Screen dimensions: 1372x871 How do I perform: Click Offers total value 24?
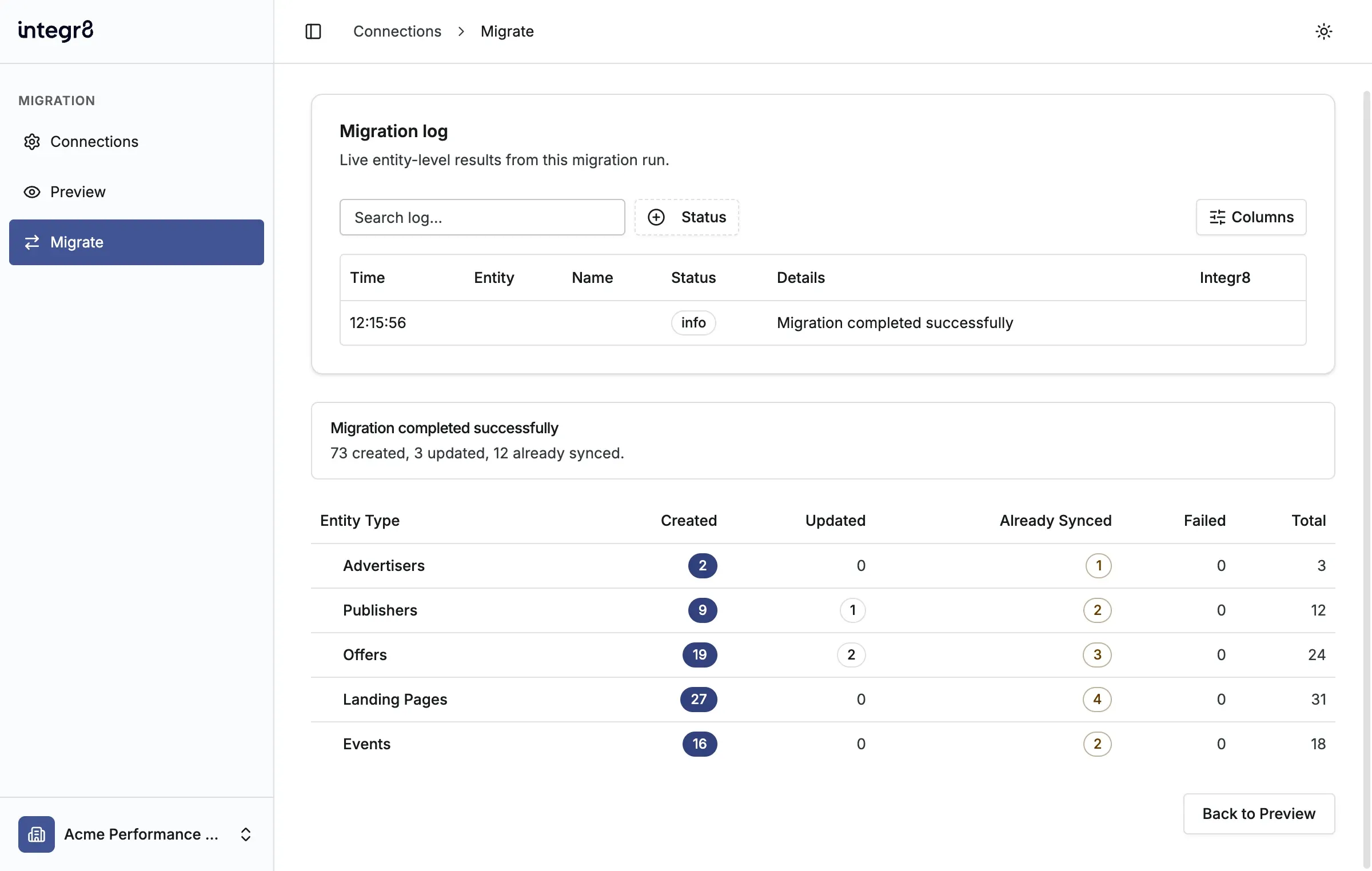pyautogui.click(x=1317, y=655)
